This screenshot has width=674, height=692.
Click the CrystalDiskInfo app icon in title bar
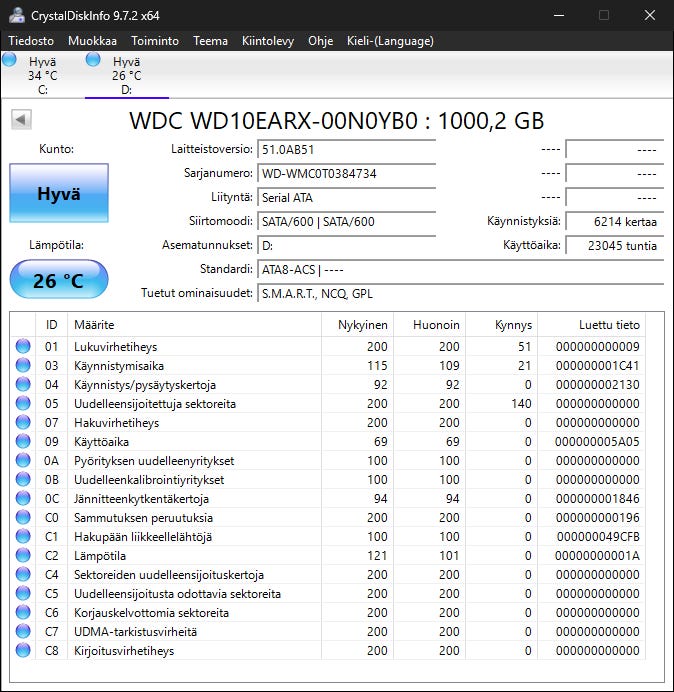(16, 15)
